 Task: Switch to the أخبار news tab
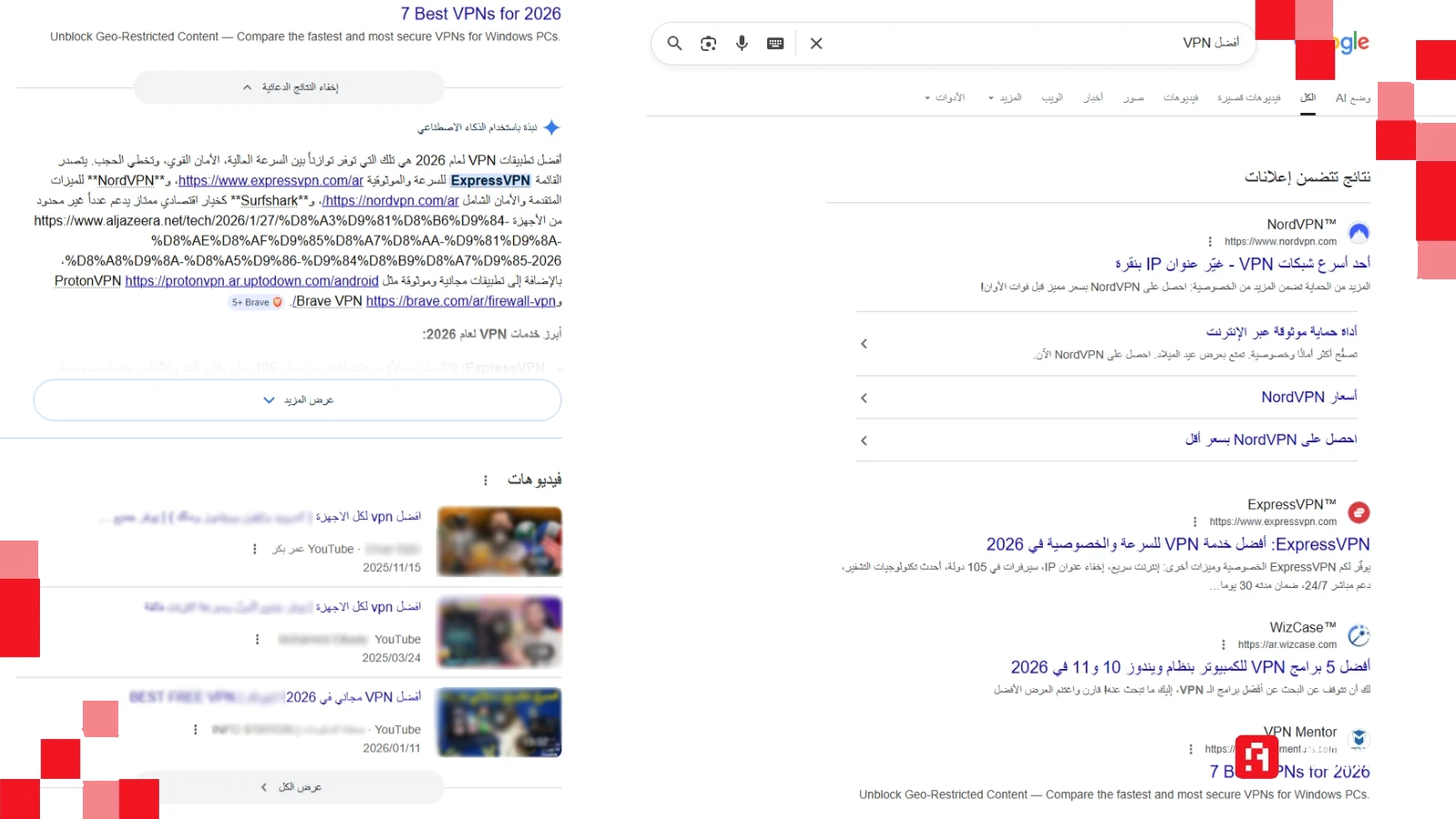pyautogui.click(x=1093, y=98)
